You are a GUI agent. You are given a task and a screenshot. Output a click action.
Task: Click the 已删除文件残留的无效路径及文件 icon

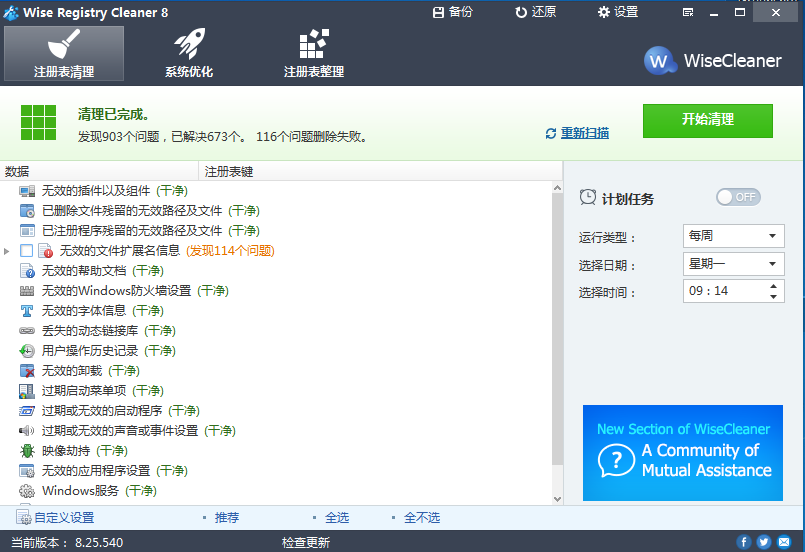(x=27, y=211)
